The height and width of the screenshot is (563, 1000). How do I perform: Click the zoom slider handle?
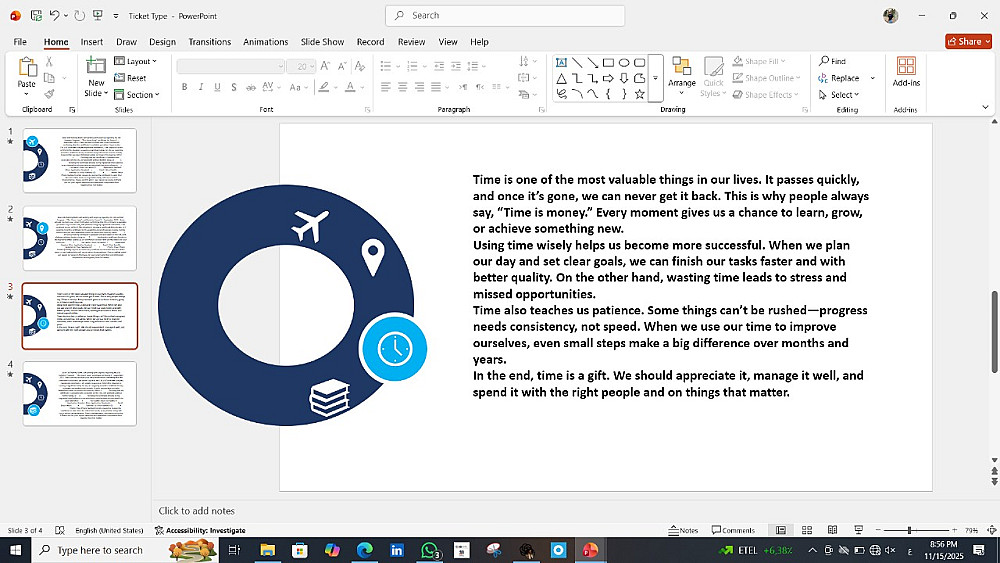(909, 530)
